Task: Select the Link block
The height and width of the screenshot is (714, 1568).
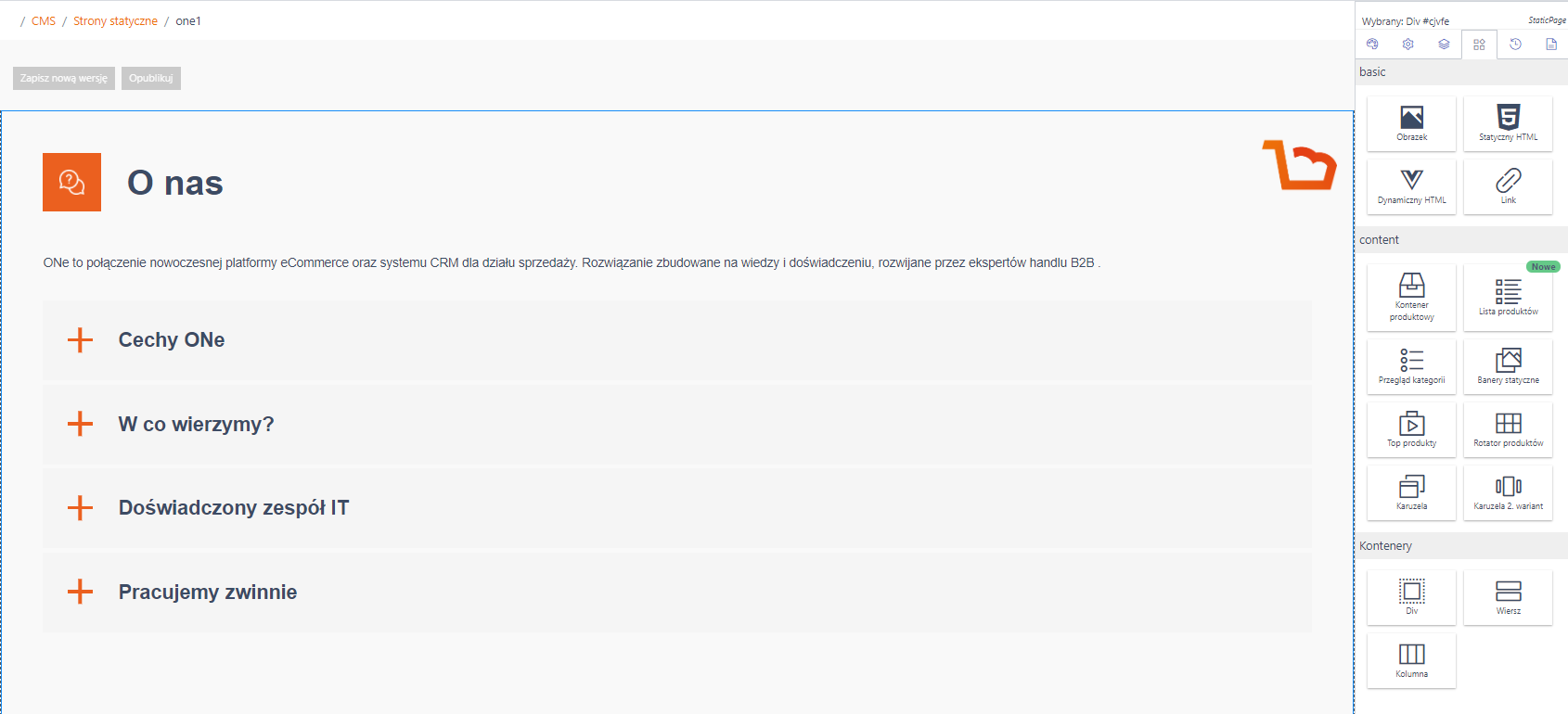Action: pyautogui.click(x=1508, y=186)
